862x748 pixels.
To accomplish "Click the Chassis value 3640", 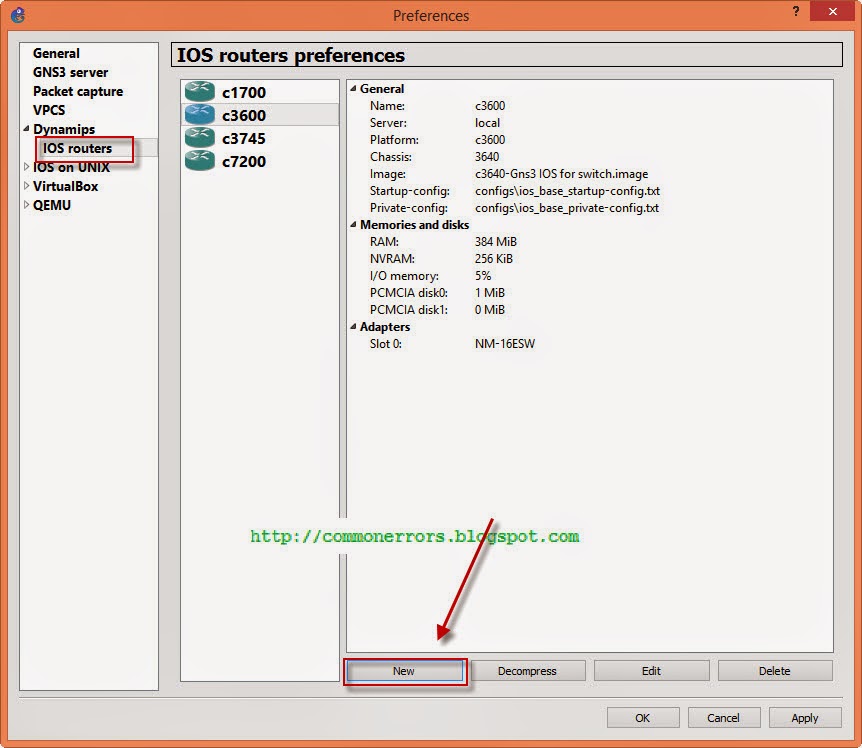I will pos(487,157).
